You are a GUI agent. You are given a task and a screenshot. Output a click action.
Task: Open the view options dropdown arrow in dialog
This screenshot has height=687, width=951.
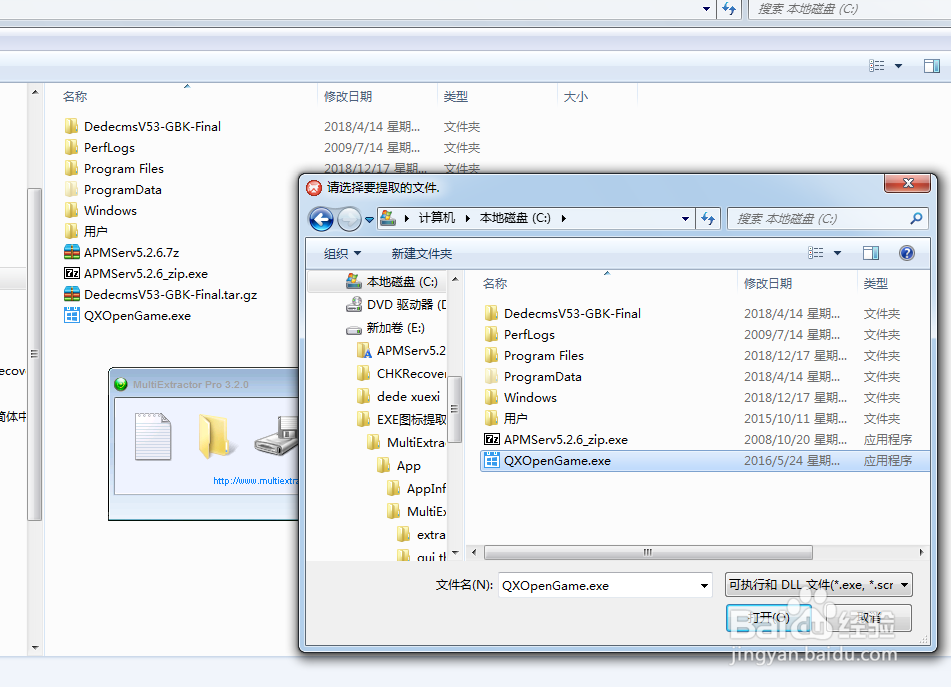[x=838, y=253]
